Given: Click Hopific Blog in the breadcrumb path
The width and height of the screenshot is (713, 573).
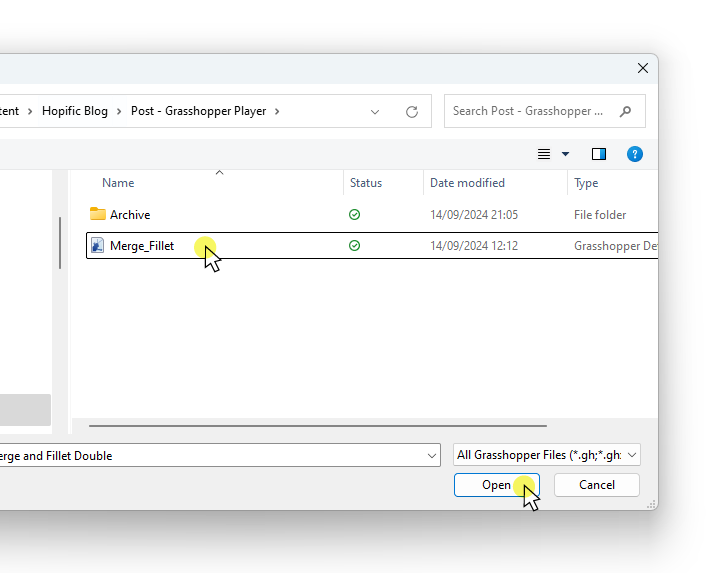Looking at the screenshot, I should point(75,112).
